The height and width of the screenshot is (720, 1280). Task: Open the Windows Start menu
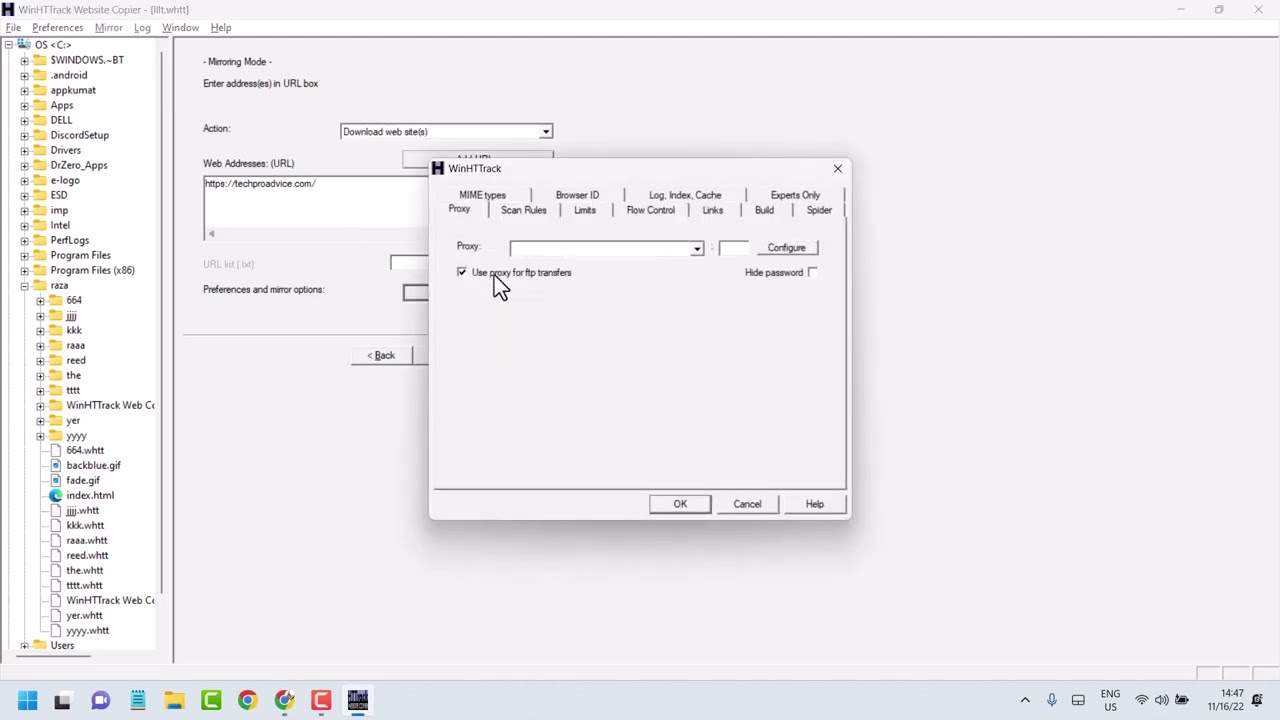click(27, 700)
